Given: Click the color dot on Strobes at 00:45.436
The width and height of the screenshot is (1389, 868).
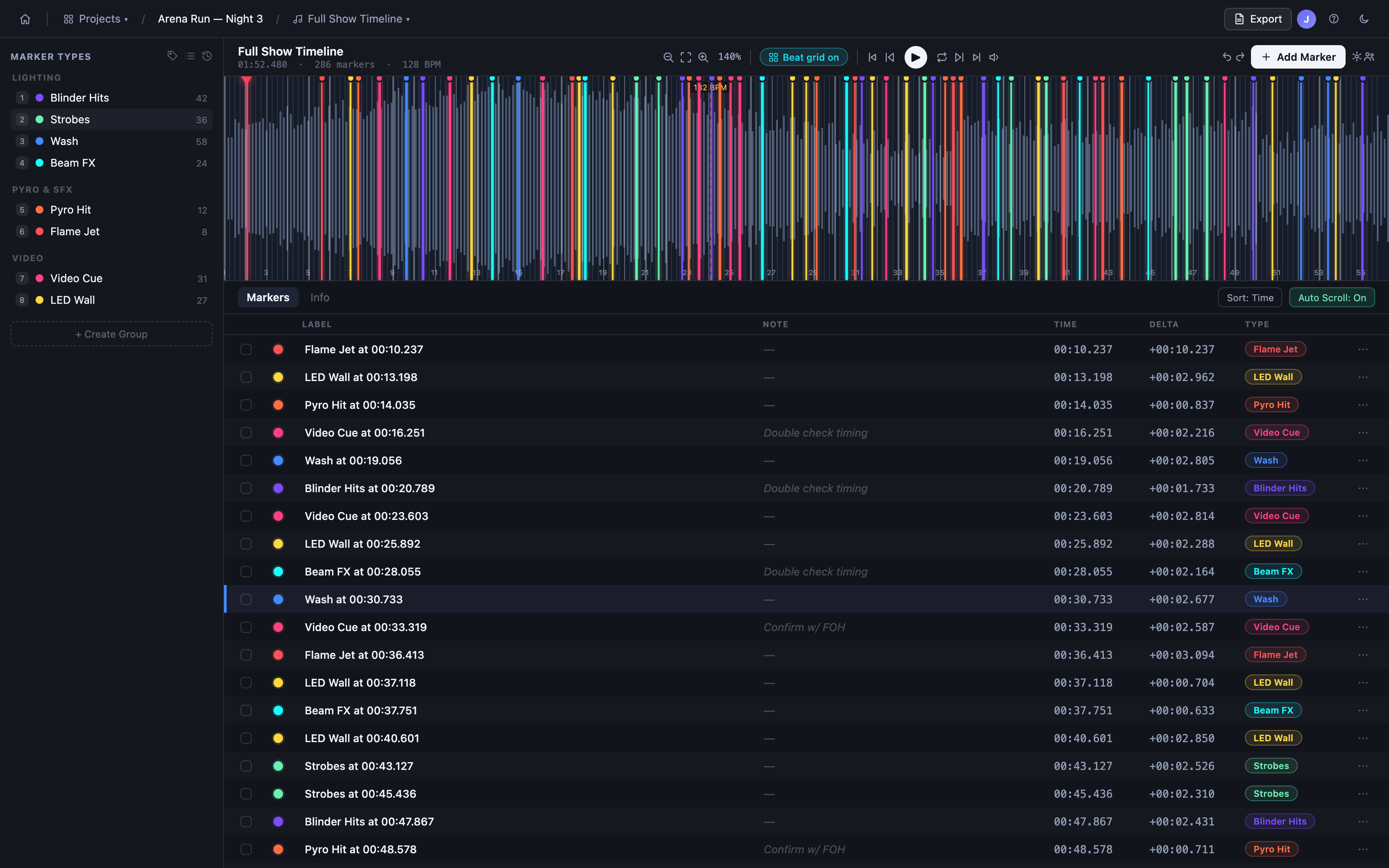Looking at the screenshot, I should click(x=278, y=793).
